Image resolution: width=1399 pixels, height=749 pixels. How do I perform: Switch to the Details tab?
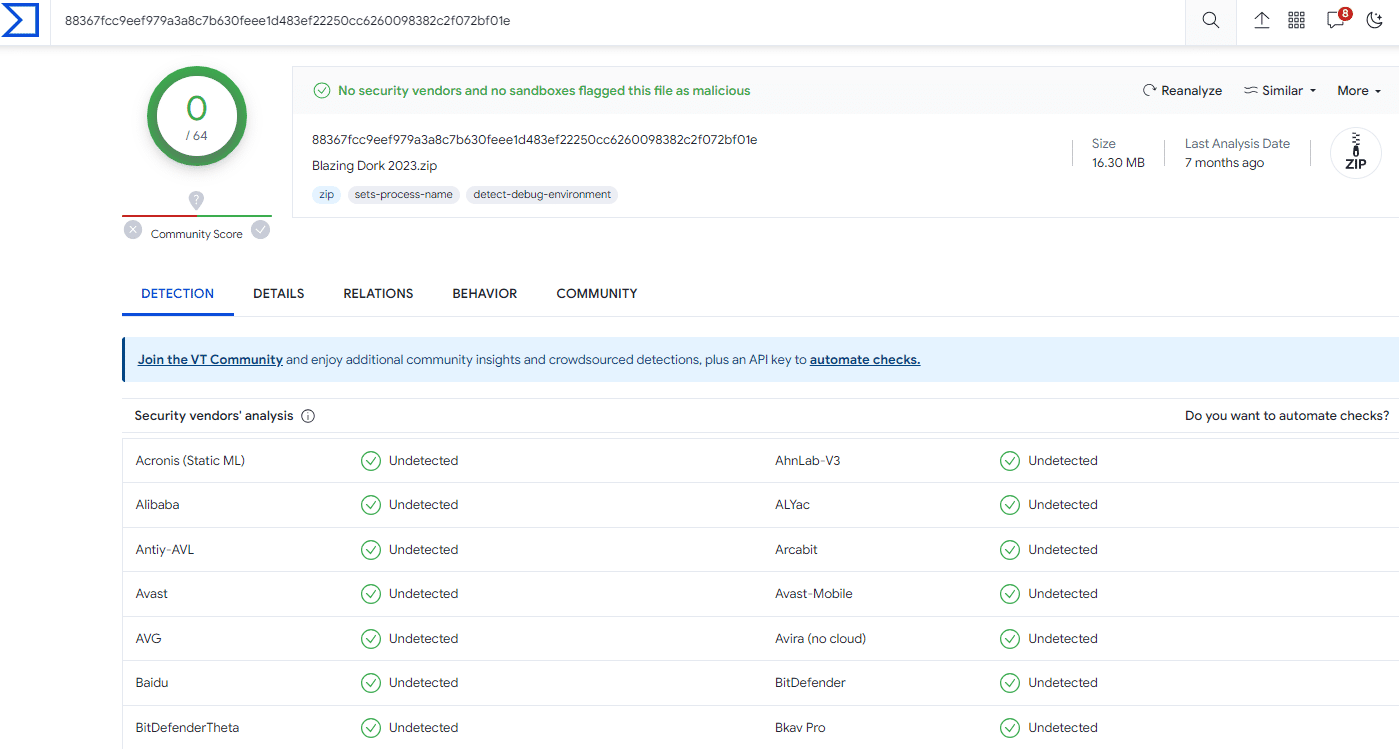tap(278, 294)
